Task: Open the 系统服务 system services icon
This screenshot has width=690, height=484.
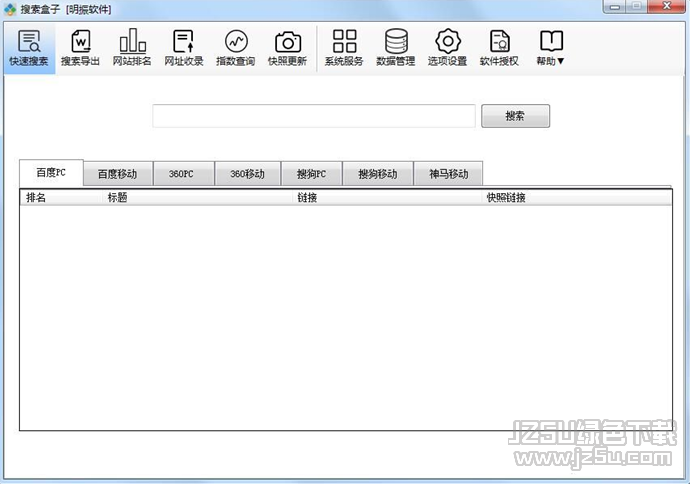Action: (344, 48)
